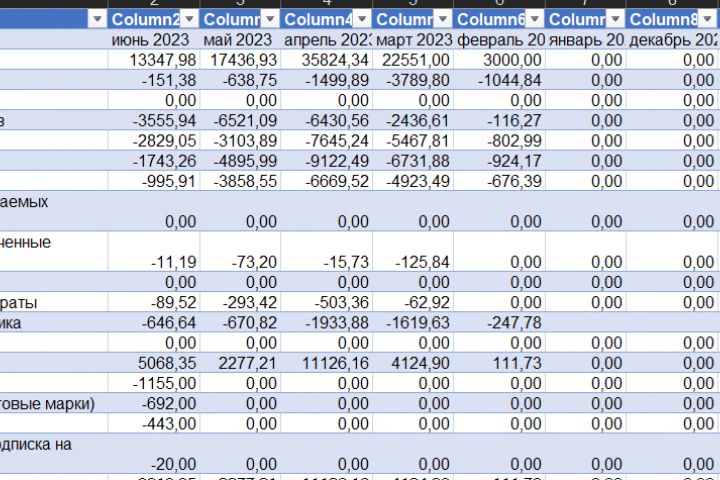Select the Column8 header cell
The width and height of the screenshot is (720, 480).
[672, 19]
